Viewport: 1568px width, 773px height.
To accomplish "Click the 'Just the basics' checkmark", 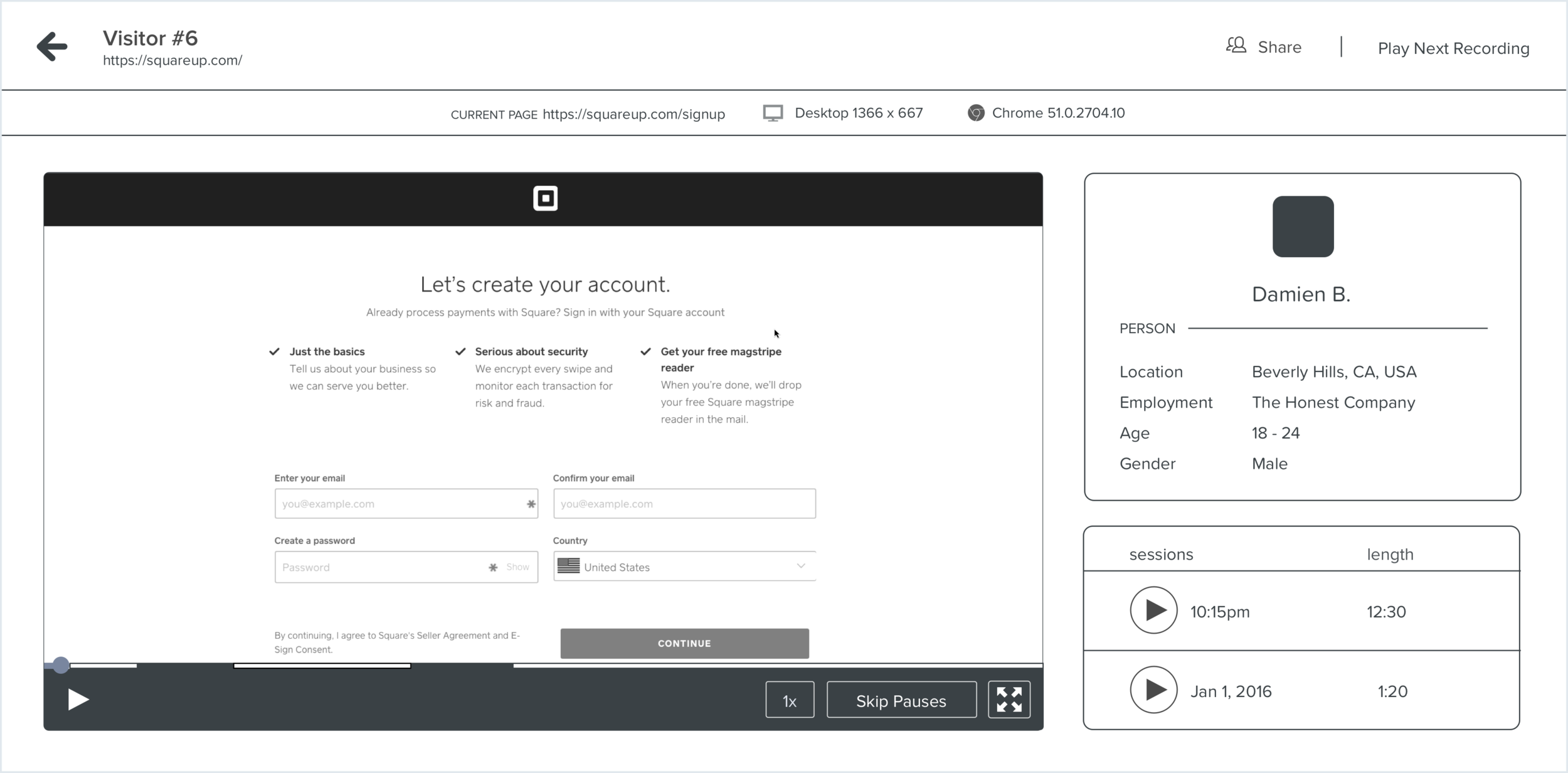I will (x=274, y=351).
